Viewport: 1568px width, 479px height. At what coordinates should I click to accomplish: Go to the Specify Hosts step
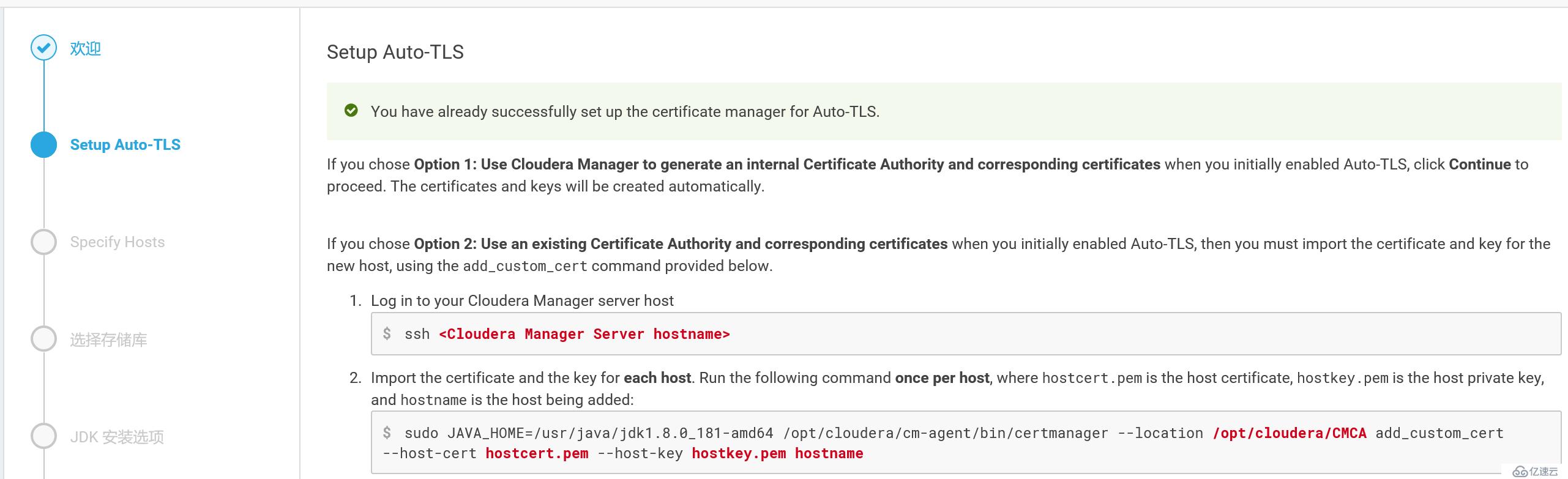pos(118,242)
